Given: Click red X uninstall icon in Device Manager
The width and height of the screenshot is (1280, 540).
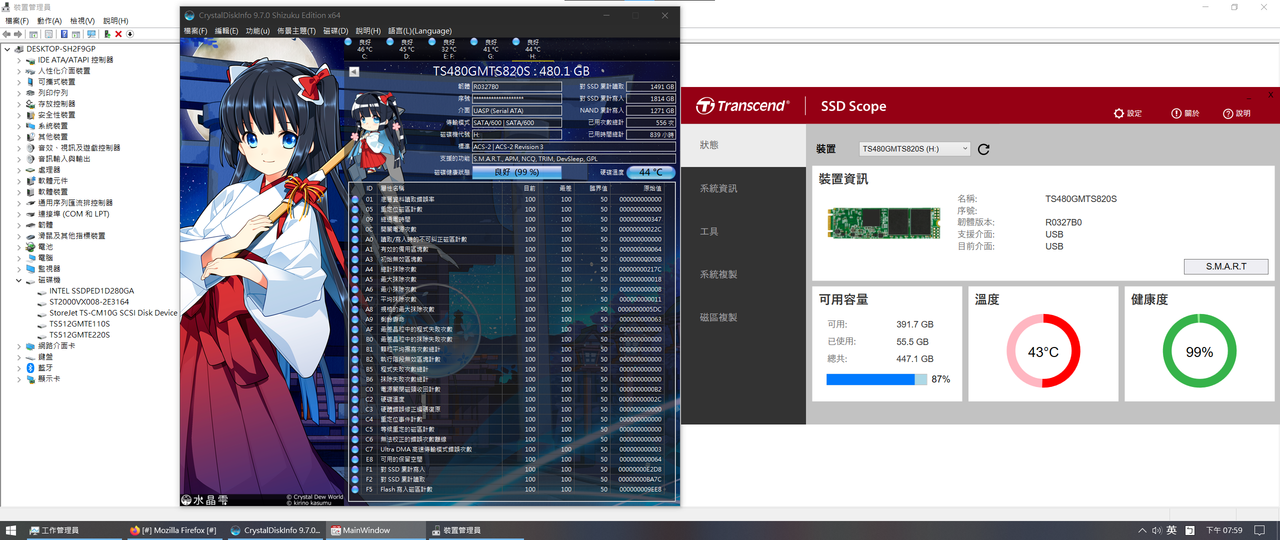Looking at the screenshot, I should click(x=118, y=34).
